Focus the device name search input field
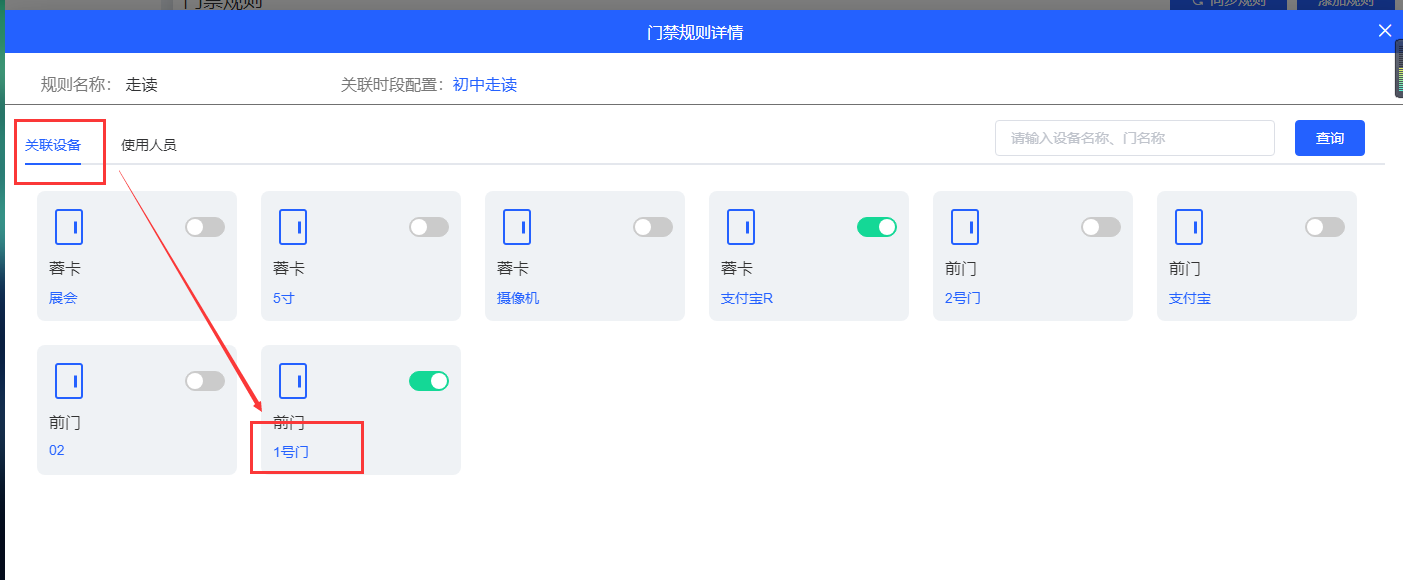Image resolution: width=1403 pixels, height=580 pixels. (1134, 138)
